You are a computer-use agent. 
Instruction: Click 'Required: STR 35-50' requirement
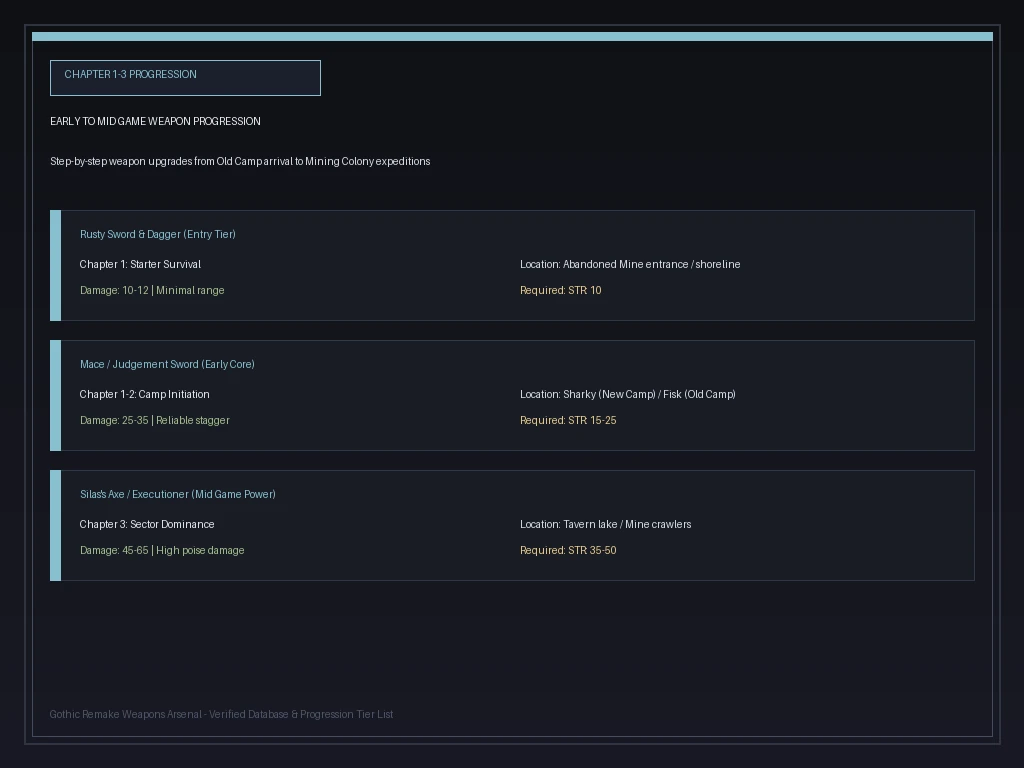(568, 551)
